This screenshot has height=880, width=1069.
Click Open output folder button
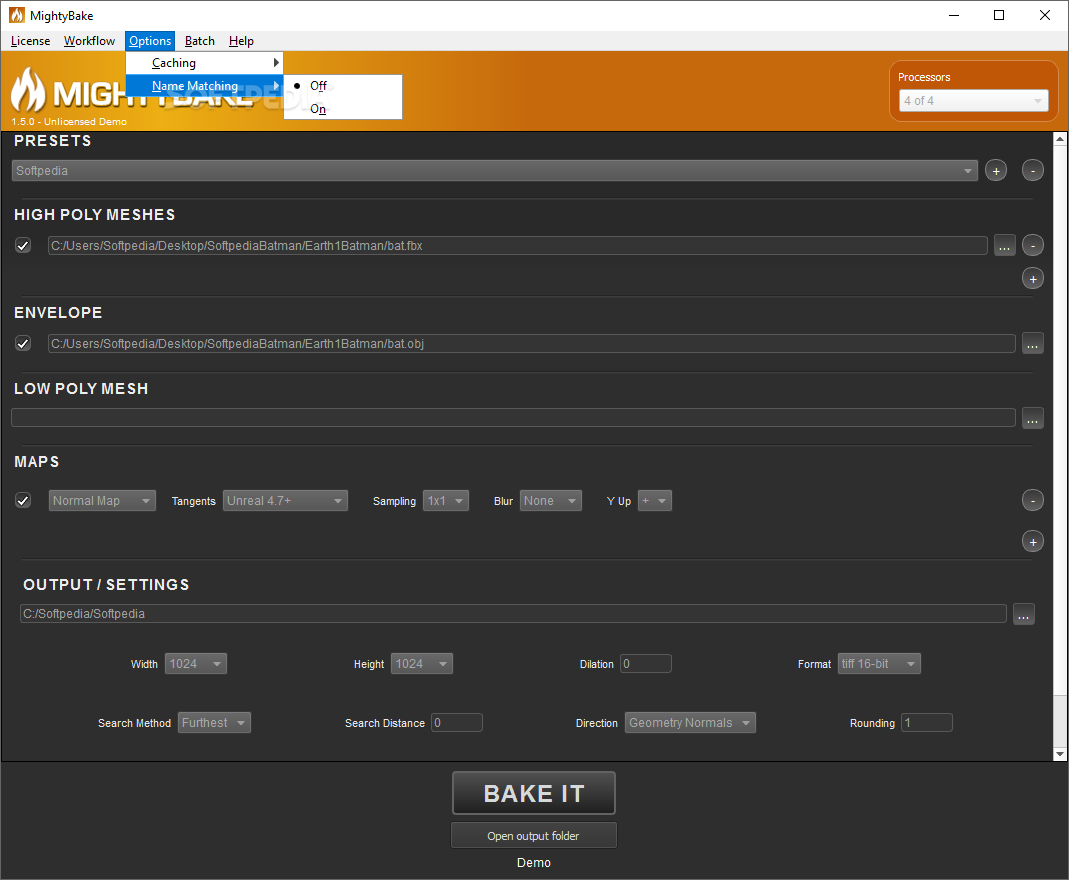click(x=534, y=836)
